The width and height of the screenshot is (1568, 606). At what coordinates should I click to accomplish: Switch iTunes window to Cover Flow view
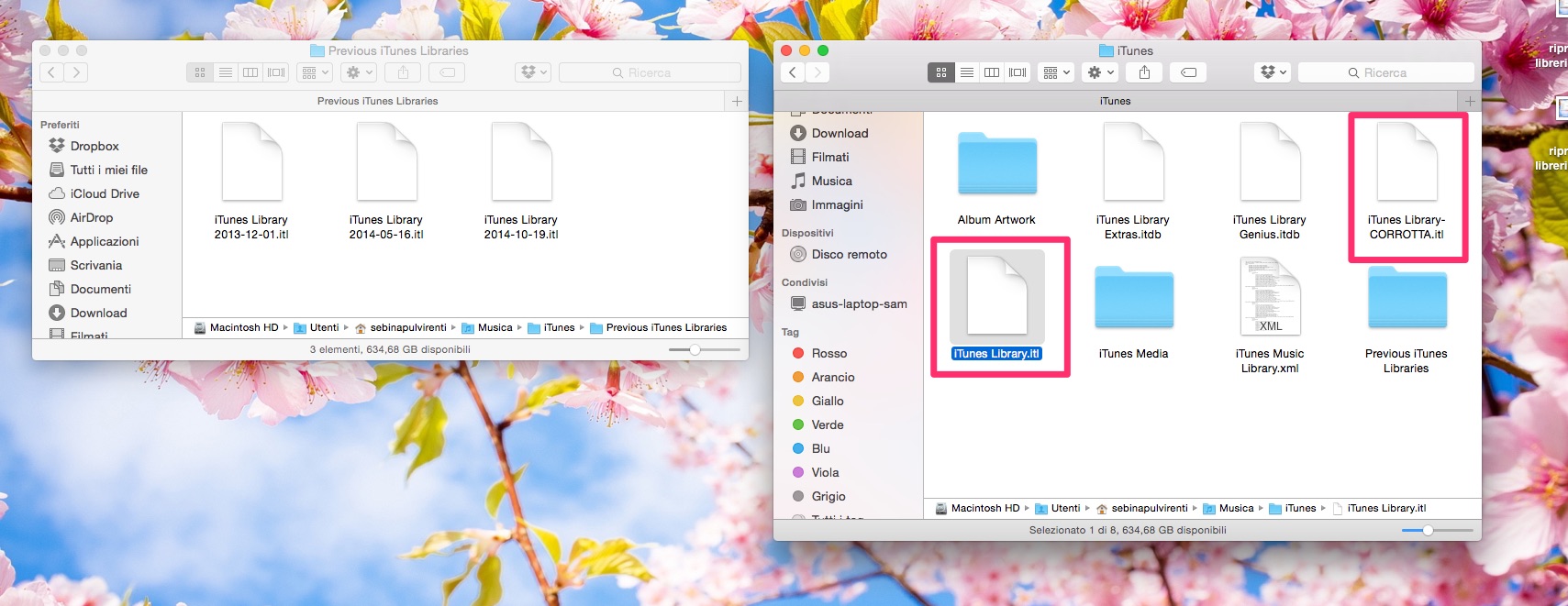(1018, 72)
